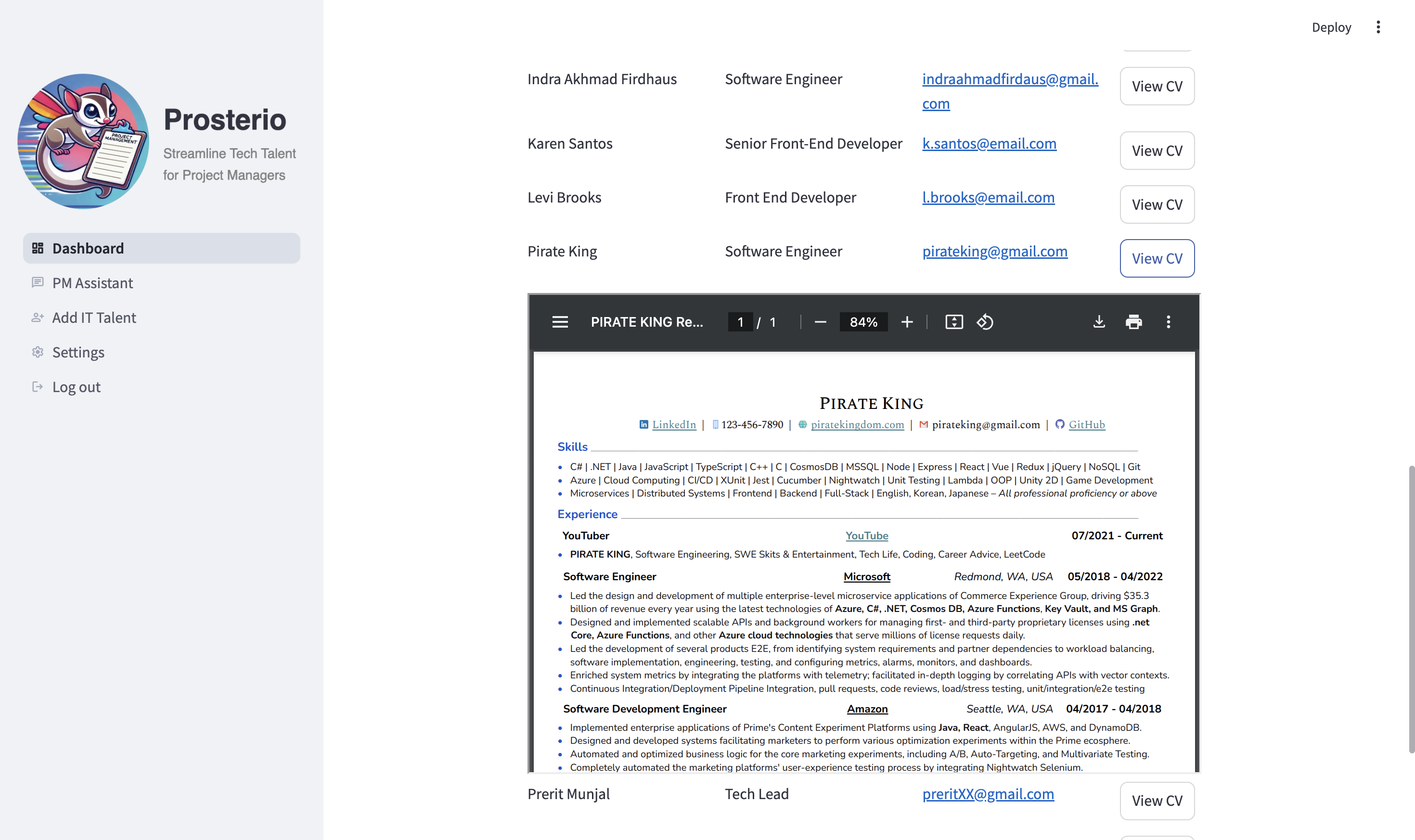Zoom in the PDF viewer
This screenshot has height=840, width=1415.
907,322
